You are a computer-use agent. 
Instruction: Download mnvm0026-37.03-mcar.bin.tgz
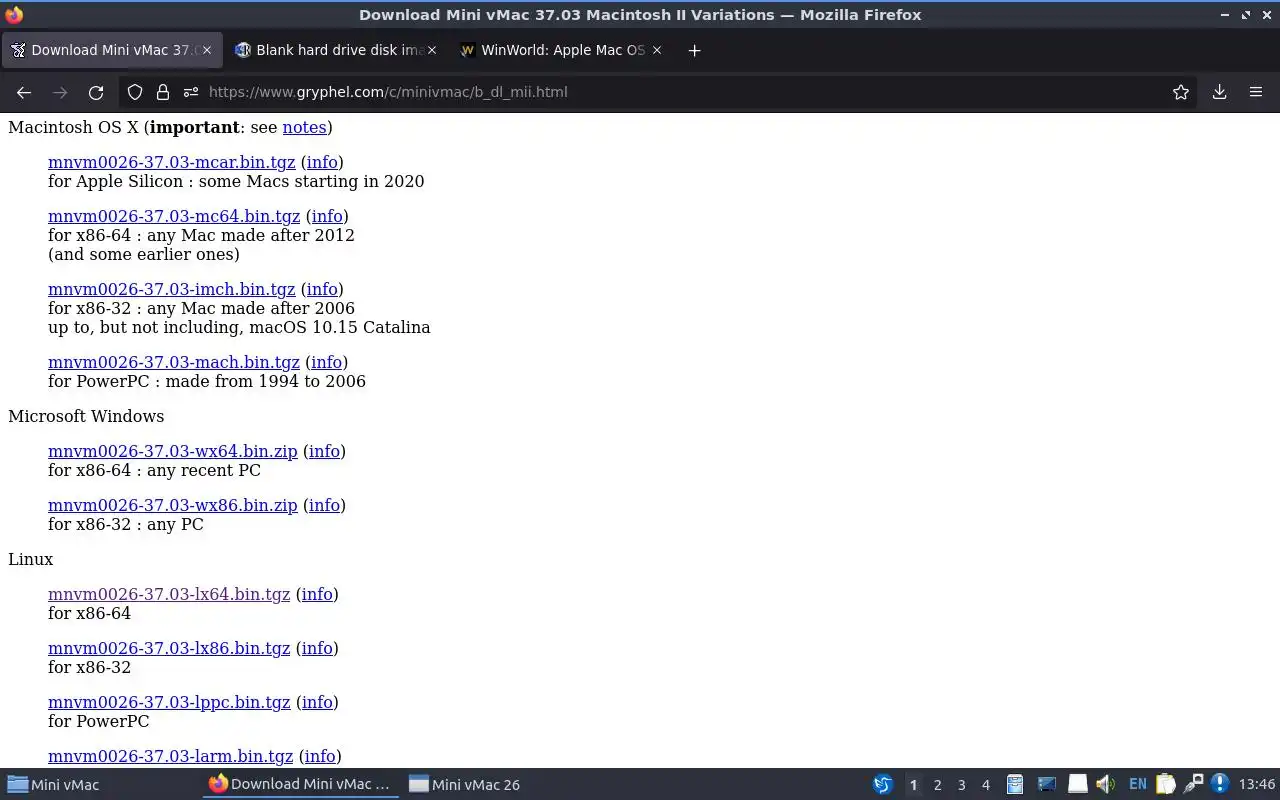point(172,162)
